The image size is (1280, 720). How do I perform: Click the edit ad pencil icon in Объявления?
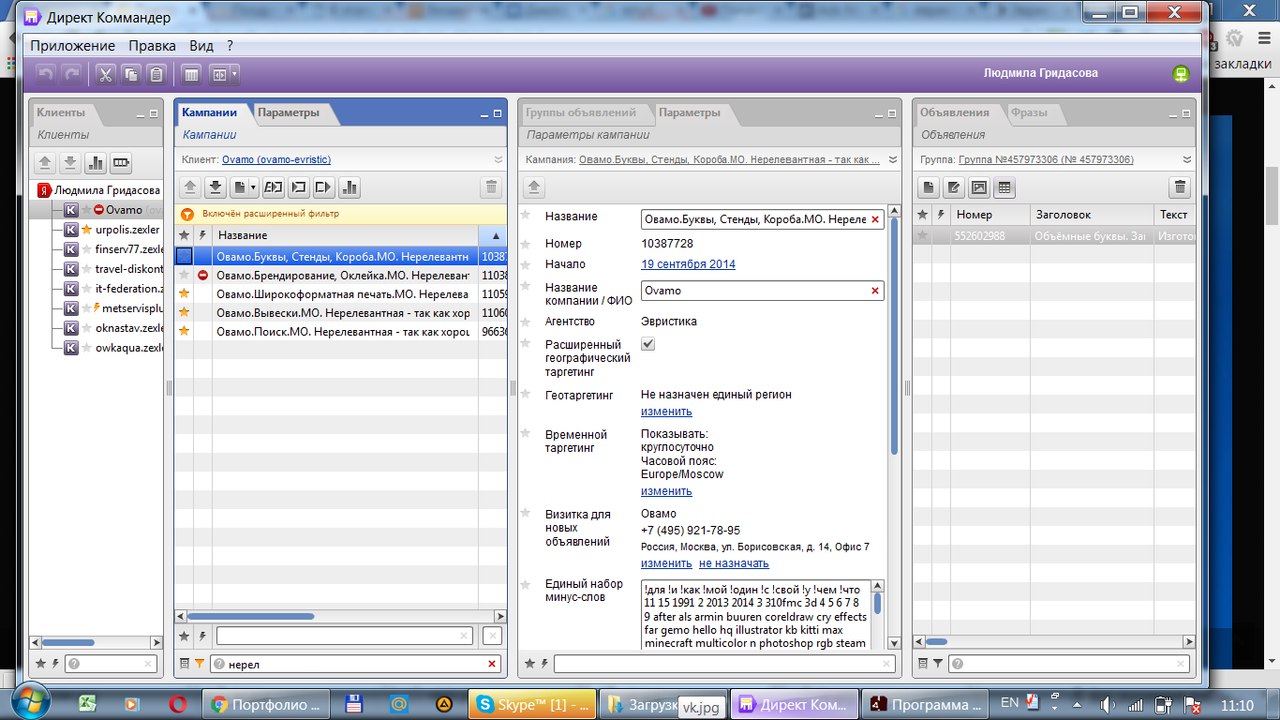tap(954, 187)
